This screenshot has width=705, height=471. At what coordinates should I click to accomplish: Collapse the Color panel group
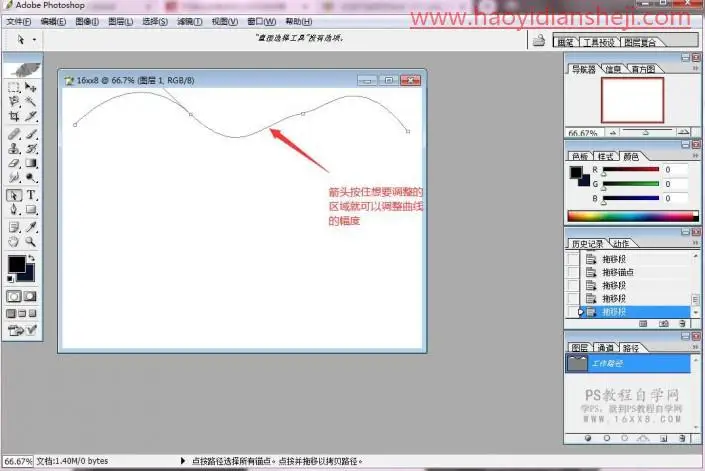coord(685,145)
